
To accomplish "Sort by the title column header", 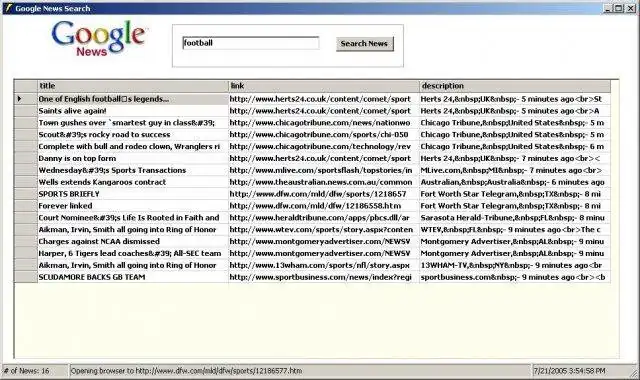I will point(133,86).
